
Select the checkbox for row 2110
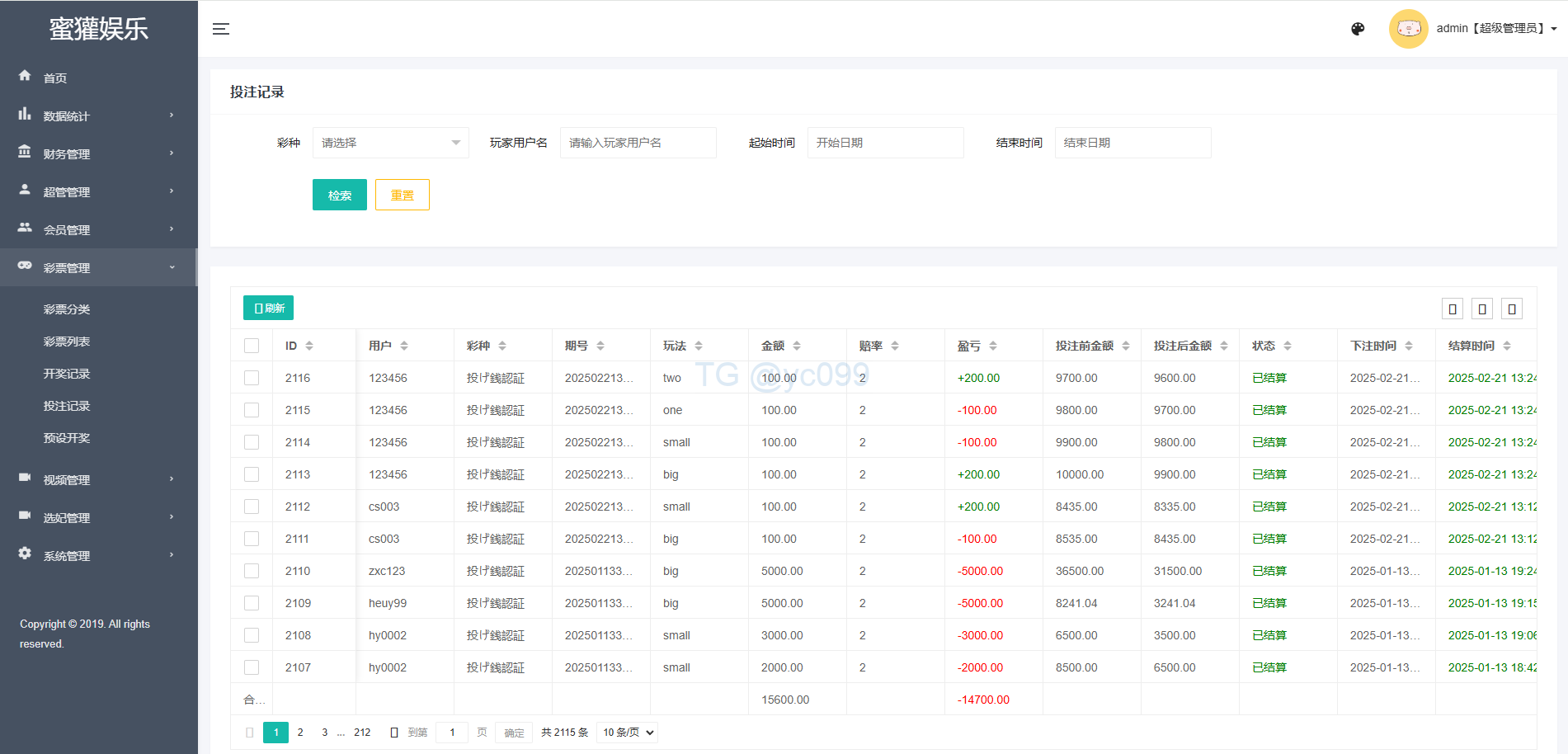(x=252, y=571)
